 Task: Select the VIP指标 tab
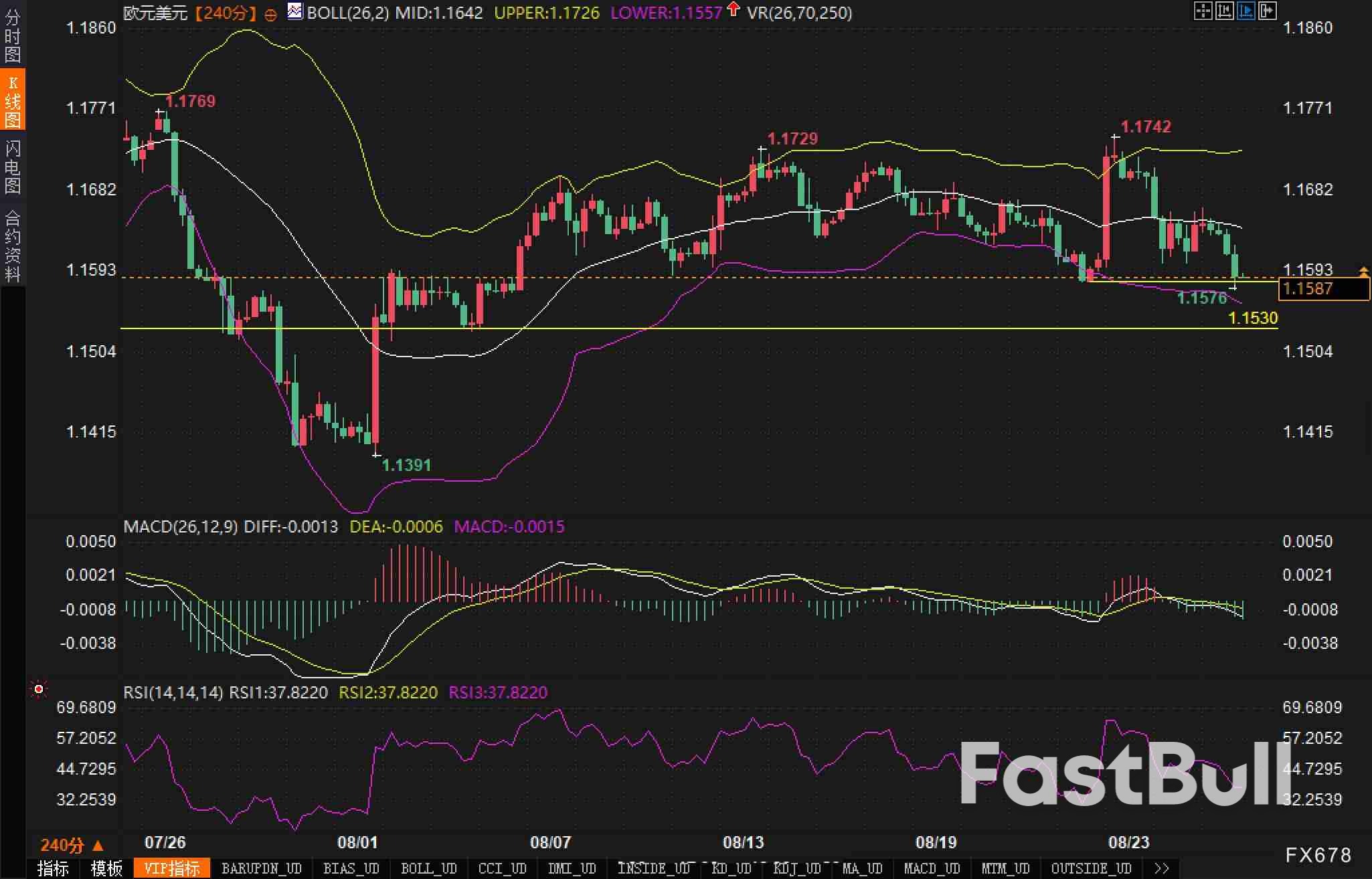(172, 868)
